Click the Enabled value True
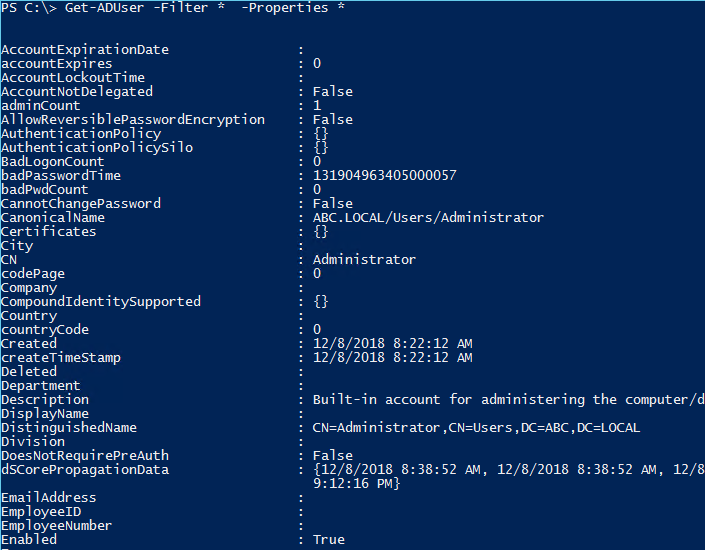The height and width of the screenshot is (550, 705). coord(329,540)
